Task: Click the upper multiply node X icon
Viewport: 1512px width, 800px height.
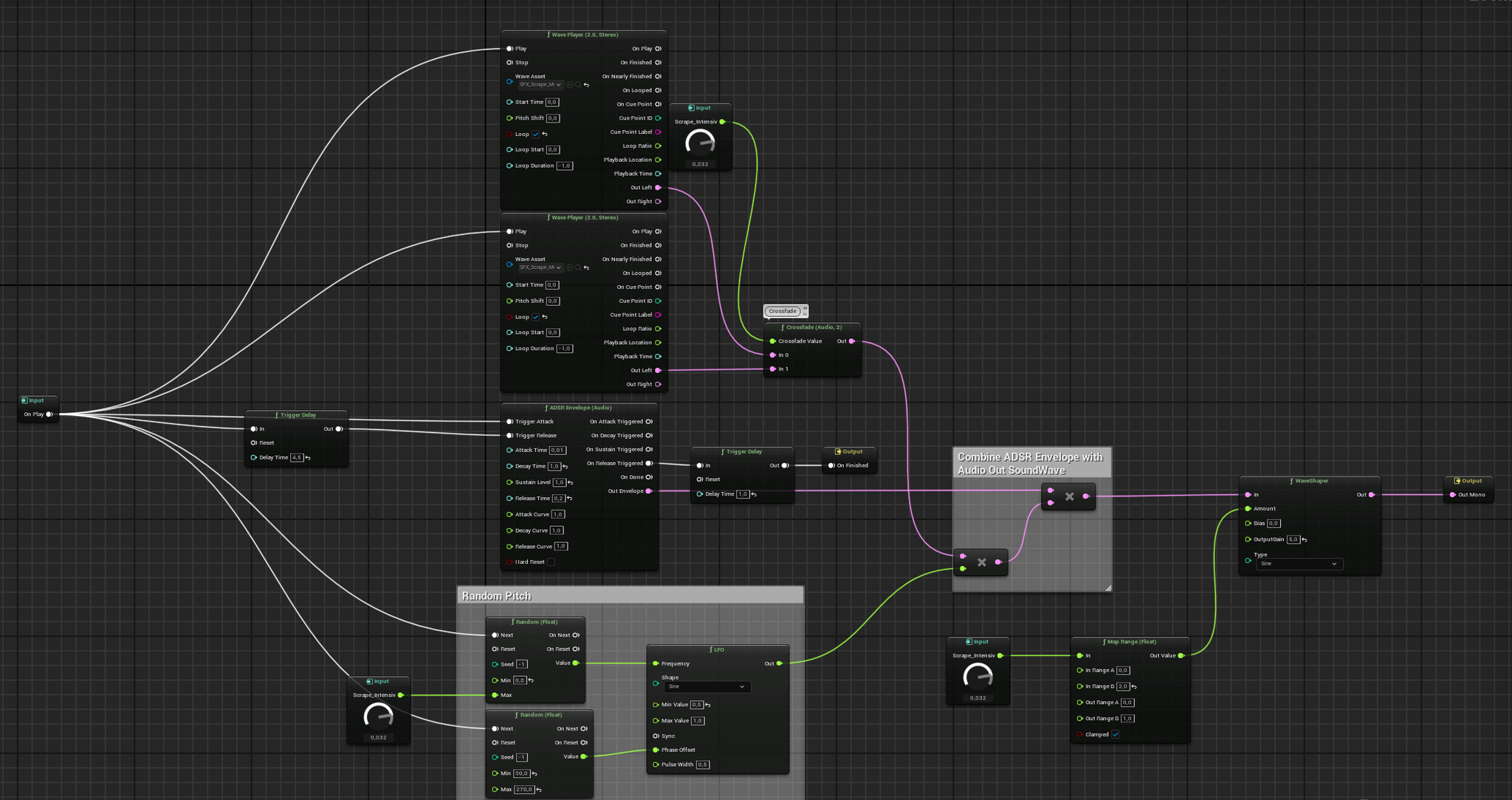Action: coord(1069,496)
